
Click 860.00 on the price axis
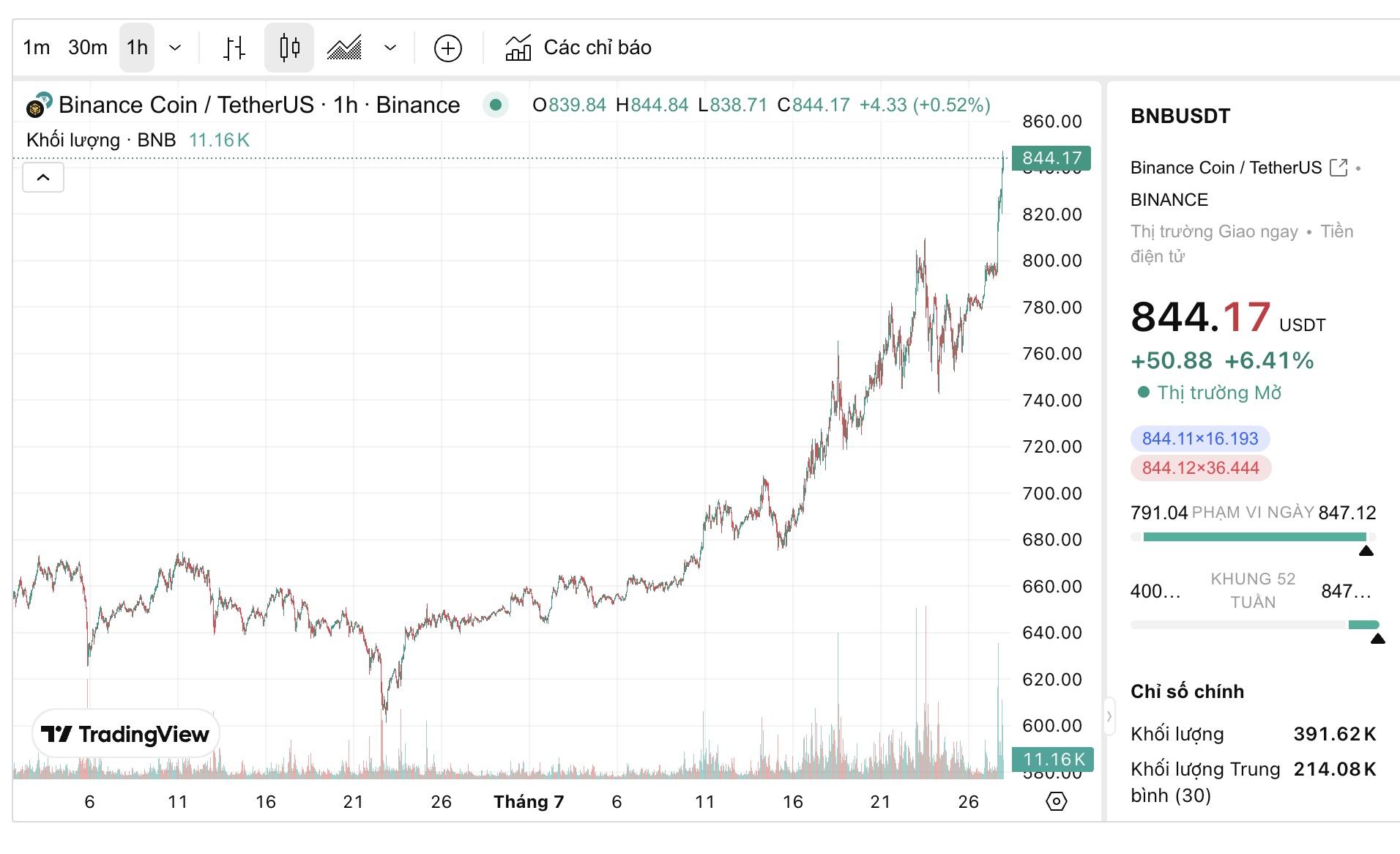(x=1051, y=122)
